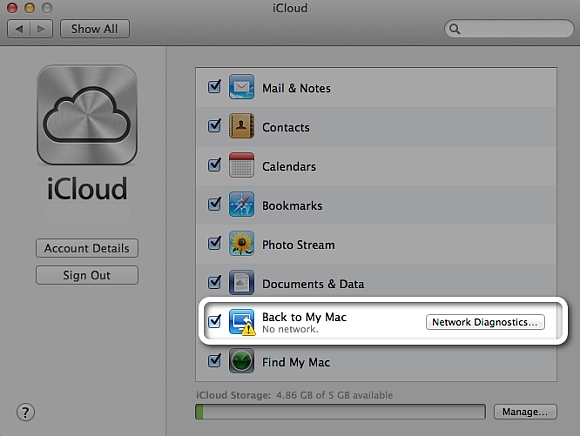Toggle the Find My Mac checkbox
The image size is (580, 436).
(x=215, y=361)
